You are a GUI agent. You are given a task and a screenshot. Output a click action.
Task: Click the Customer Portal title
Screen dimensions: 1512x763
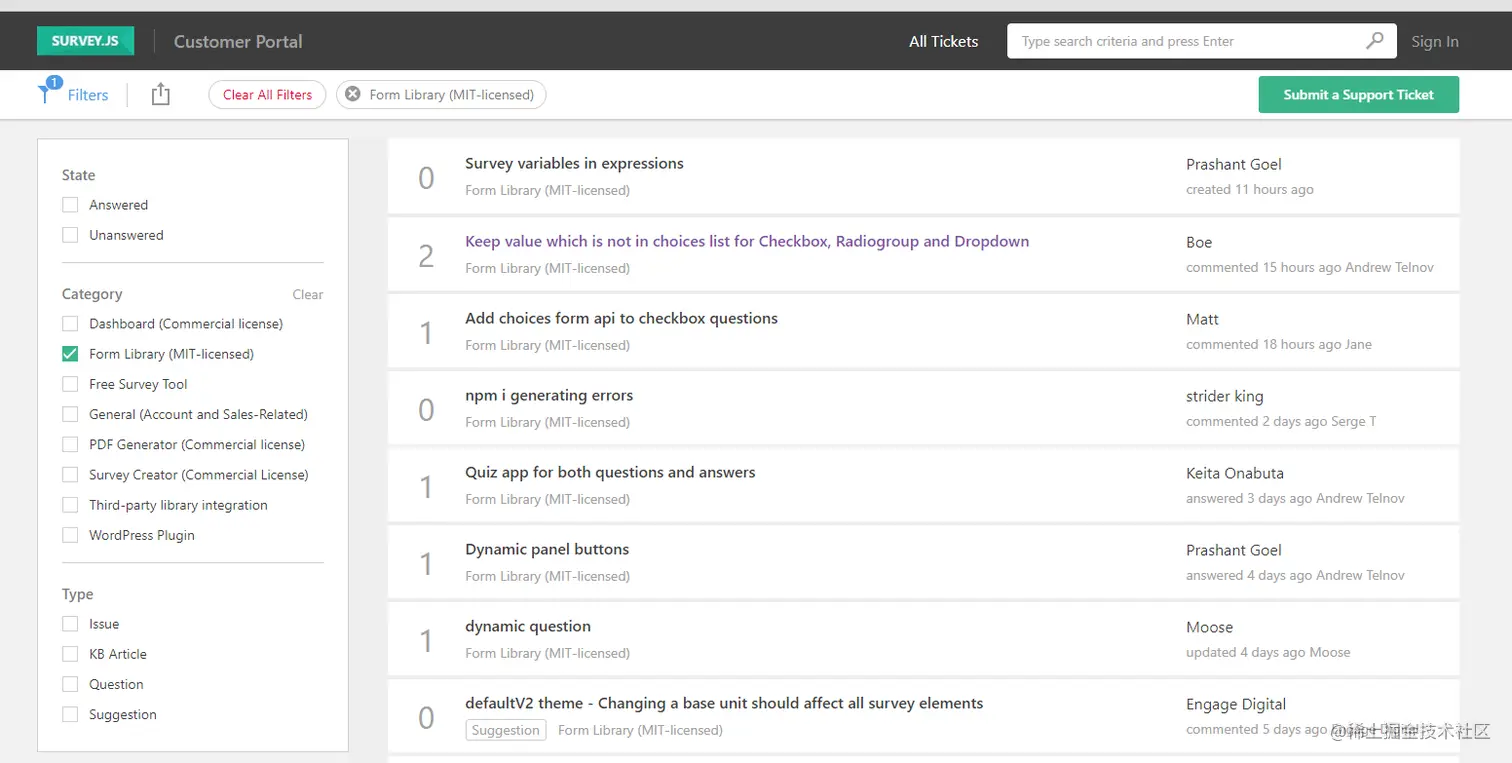point(238,41)
